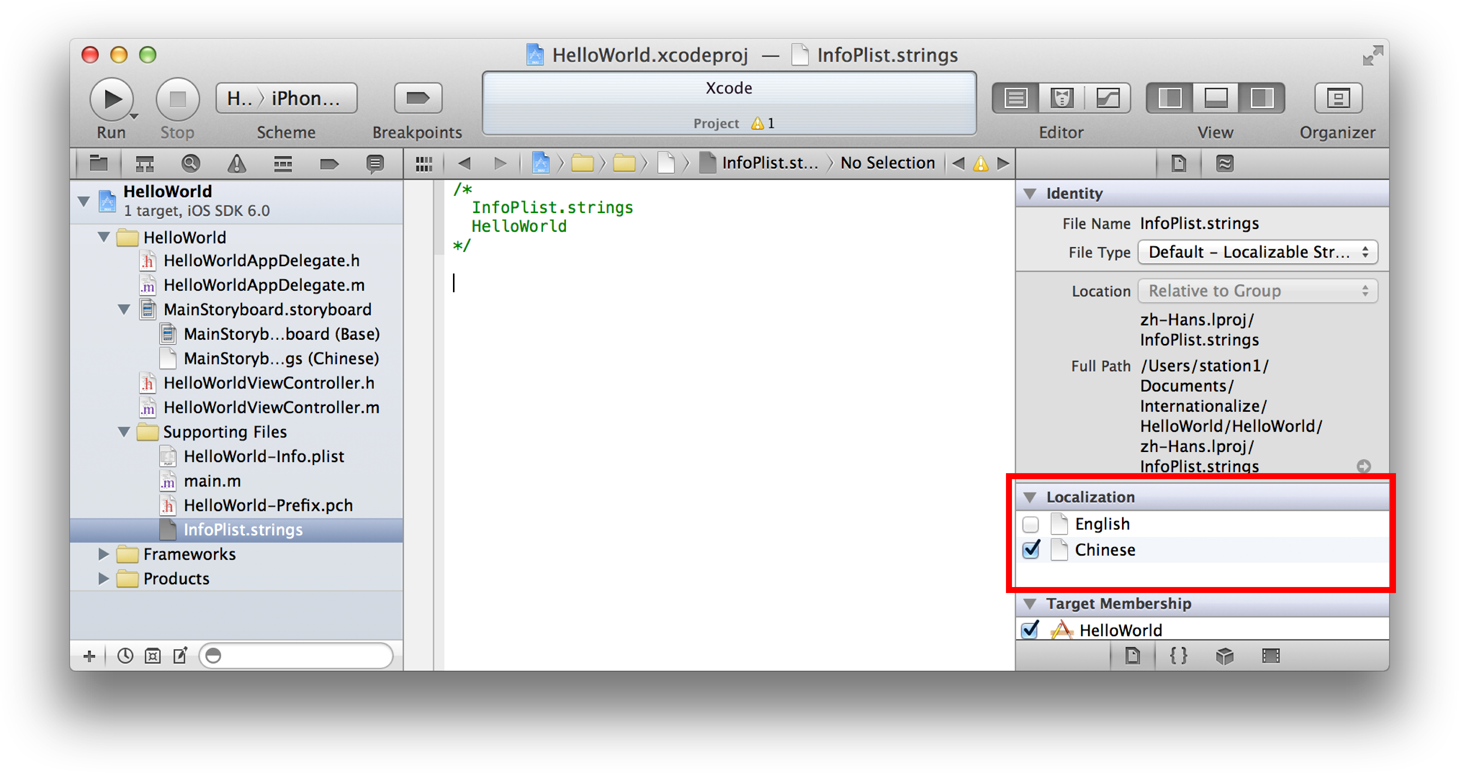Screen dimensions: 1459x773
Task: Collapse the MainStoryboard.storyboard group
Action: point(124,309)
